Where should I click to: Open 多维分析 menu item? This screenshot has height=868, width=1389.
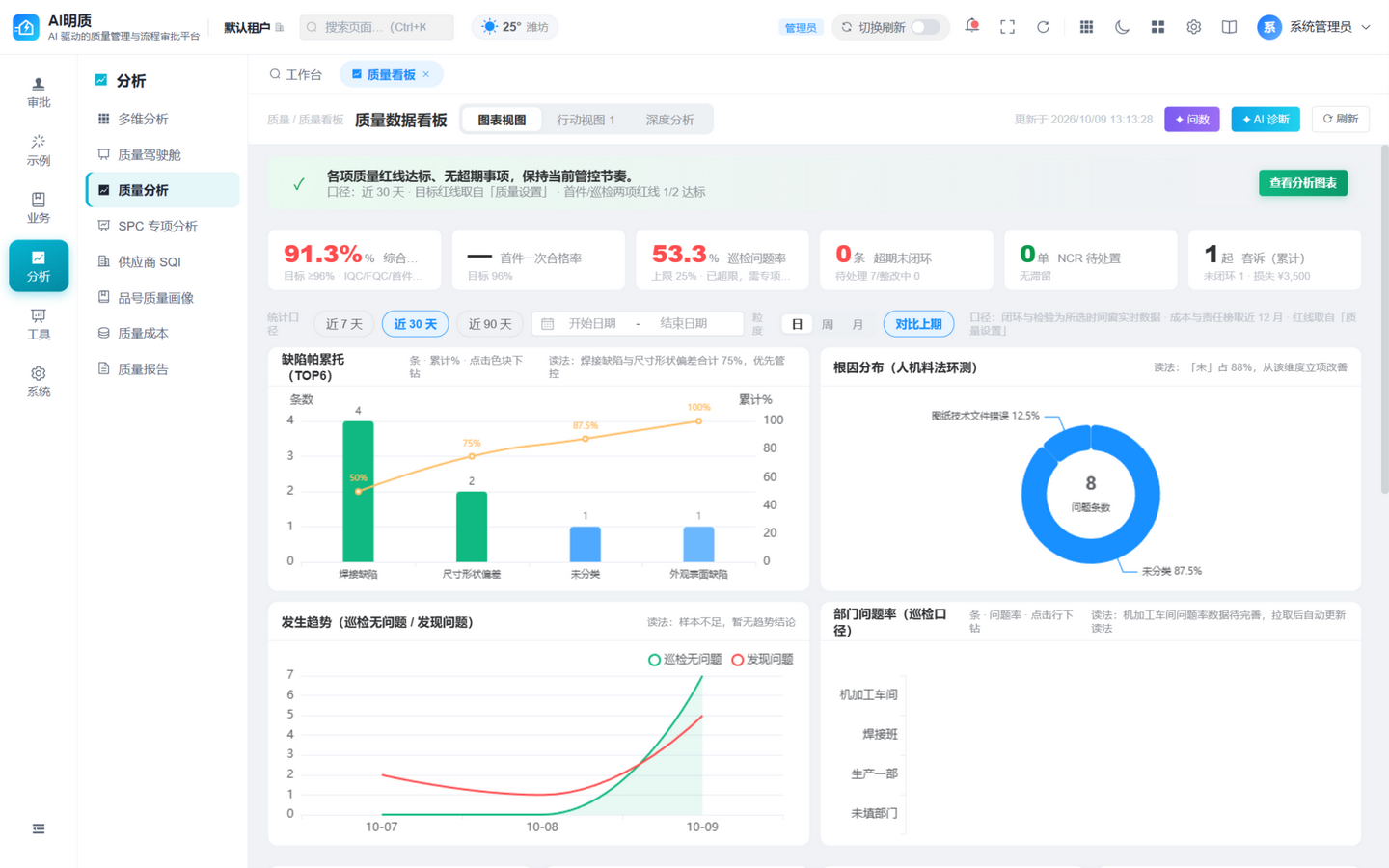[163, 119]
